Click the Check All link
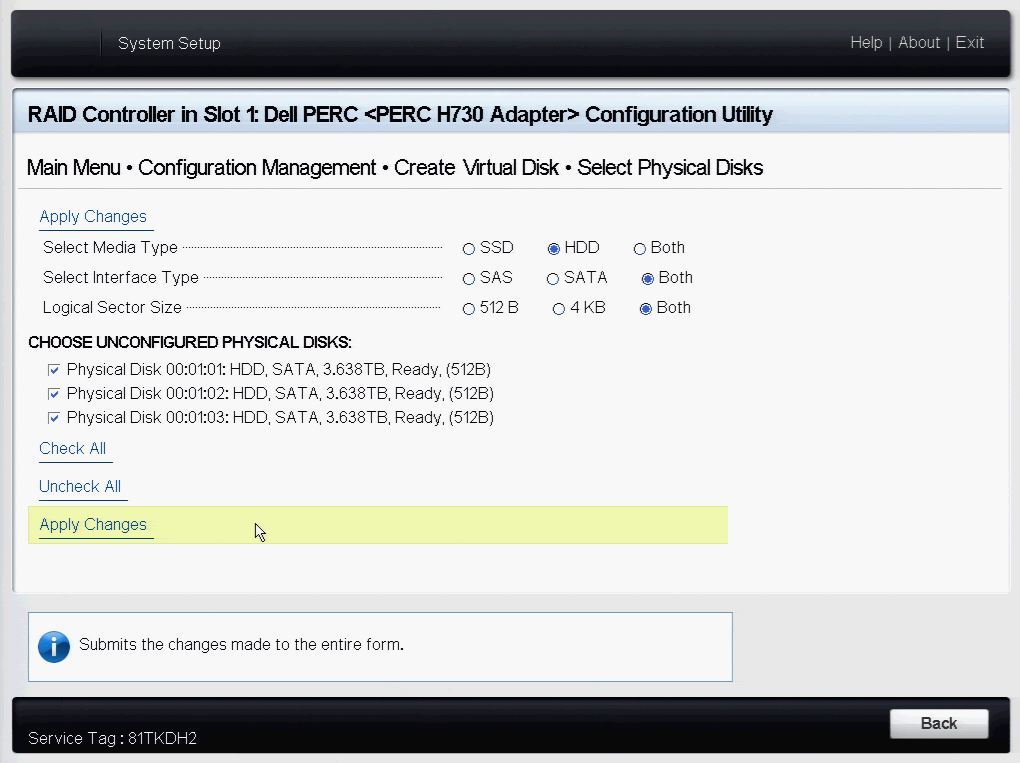 (73, 448)
